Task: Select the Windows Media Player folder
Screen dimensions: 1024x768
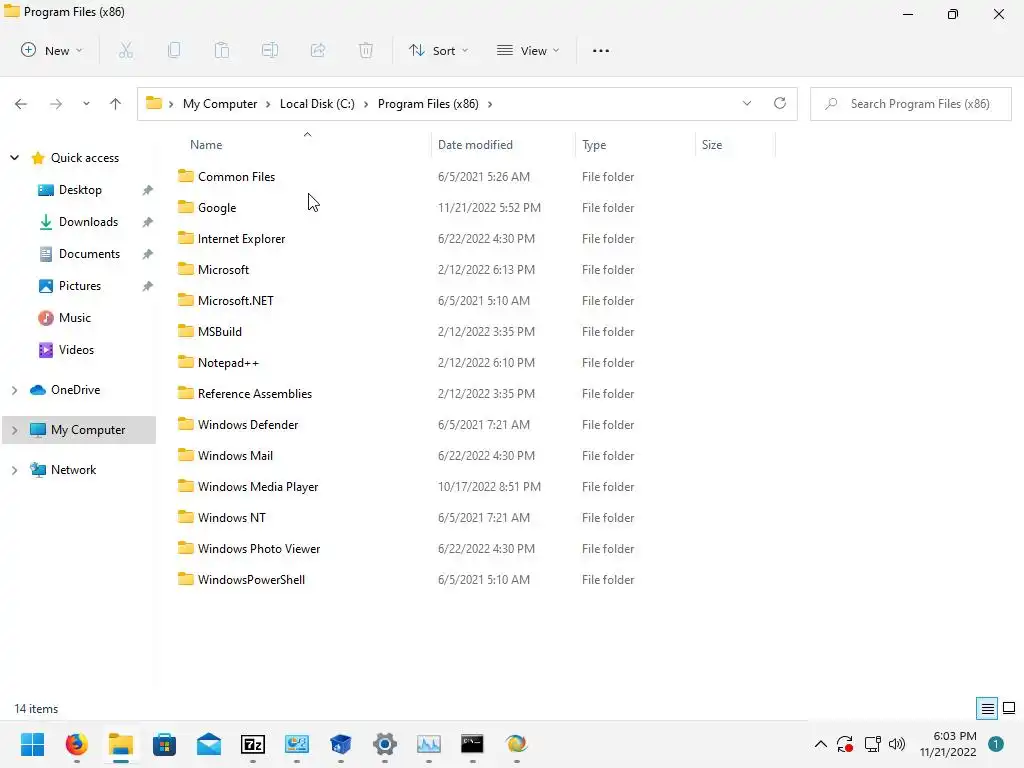Action: tap(258, 487)
